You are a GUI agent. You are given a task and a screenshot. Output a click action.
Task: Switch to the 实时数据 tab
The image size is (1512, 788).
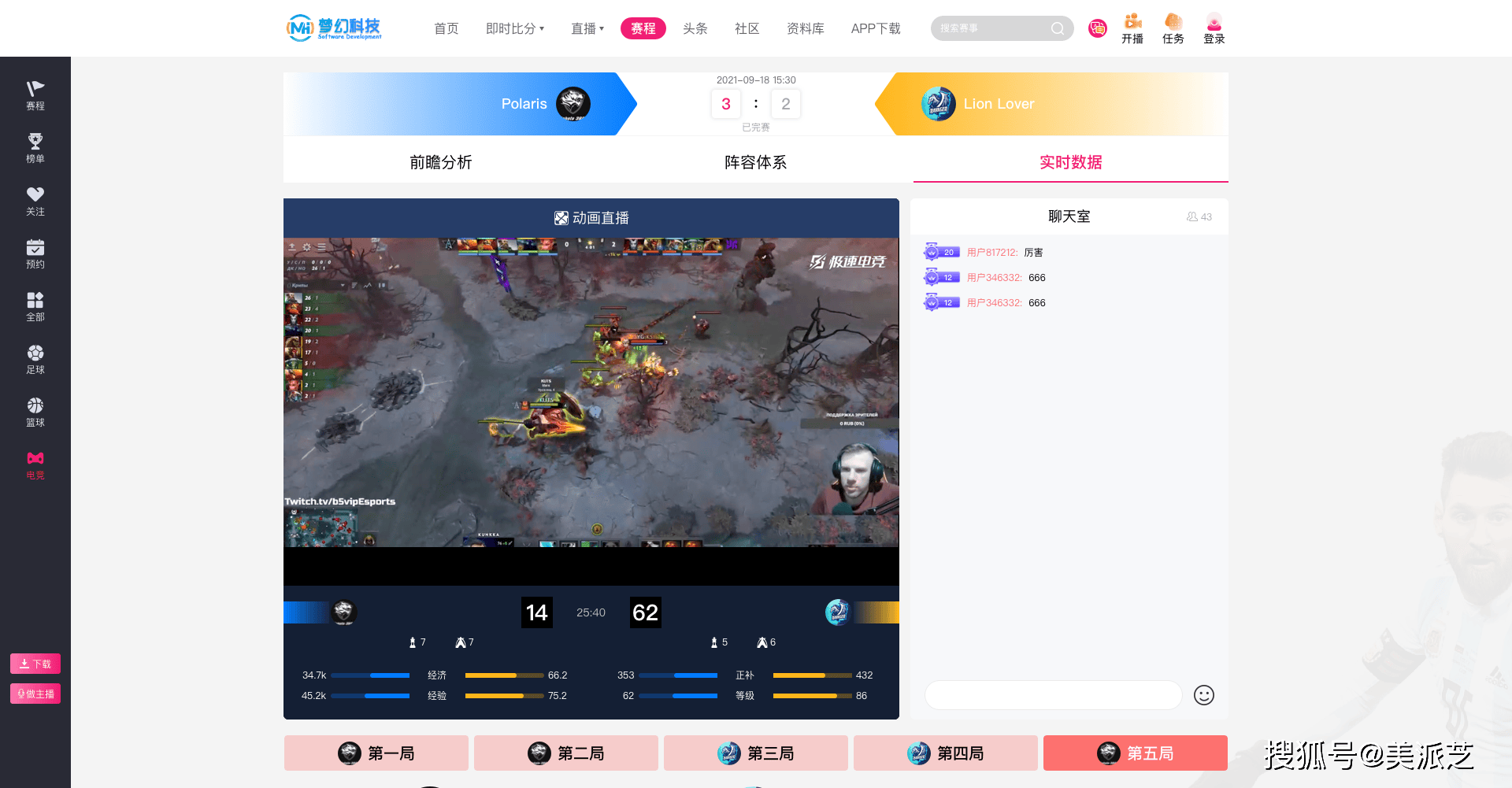(x=1071, y=162)
